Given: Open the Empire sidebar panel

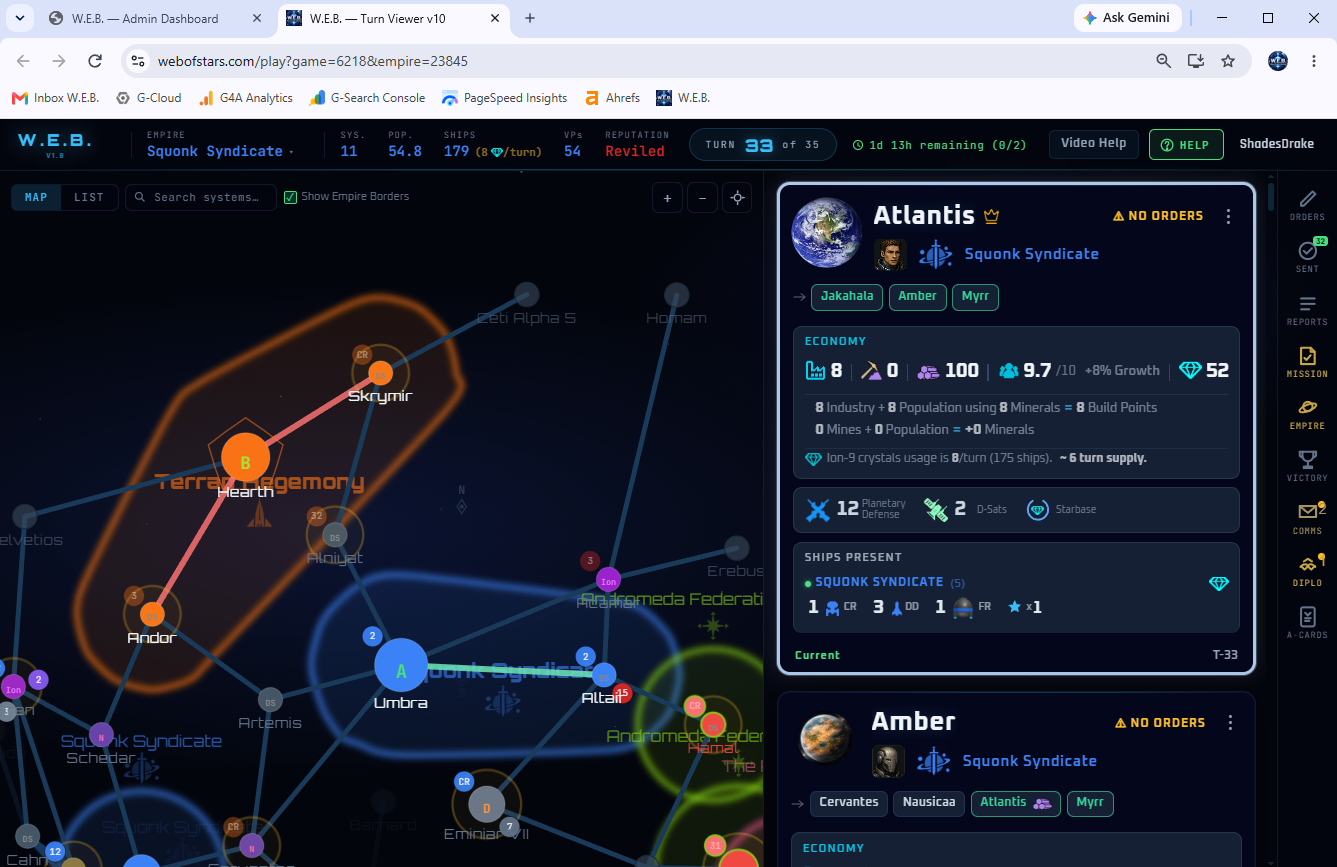Looking at the screenshot, I should (1307, 413).
